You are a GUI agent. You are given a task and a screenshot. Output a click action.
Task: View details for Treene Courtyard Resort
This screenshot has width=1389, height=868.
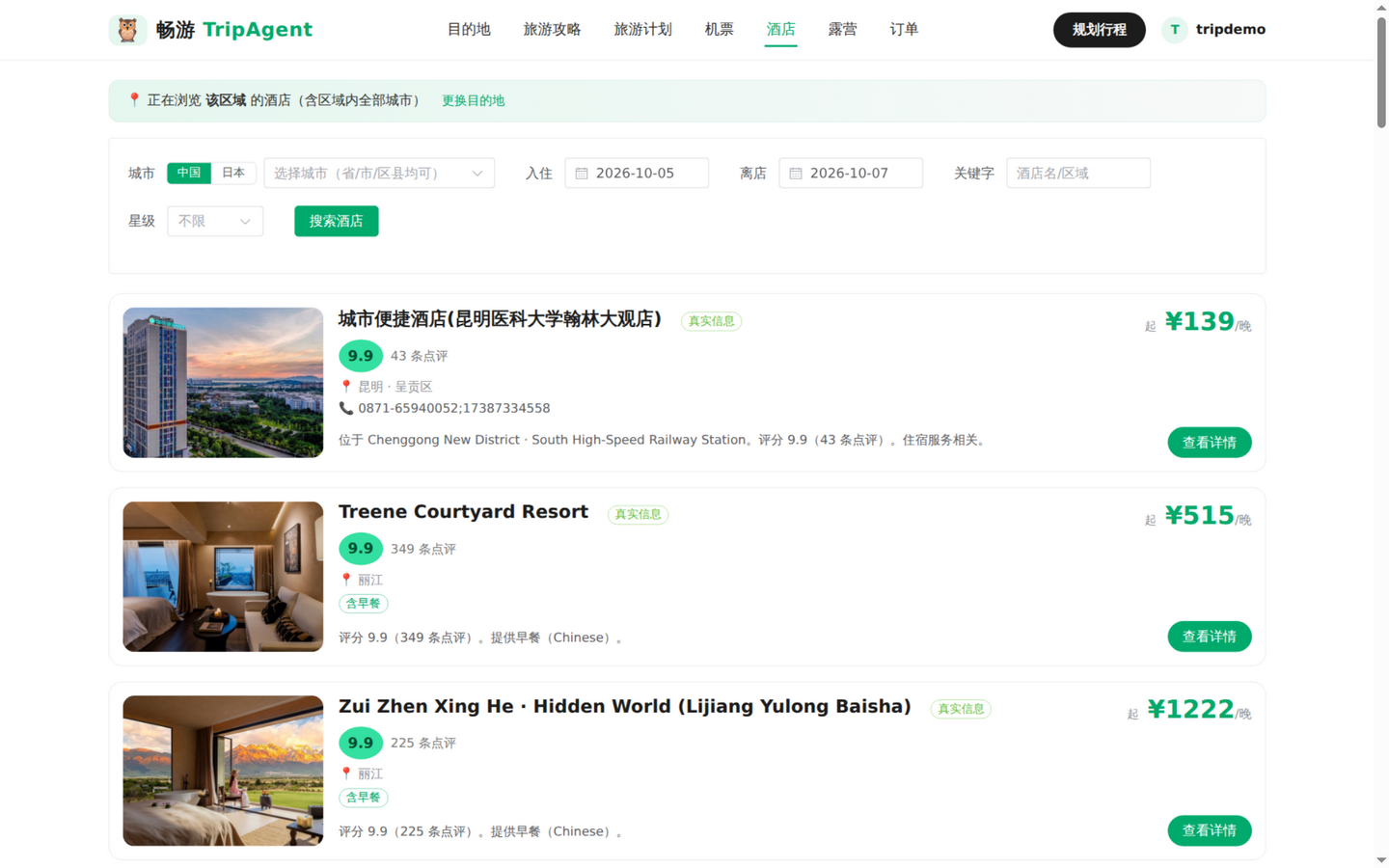pyautogui.click(x=1210, y=637)
